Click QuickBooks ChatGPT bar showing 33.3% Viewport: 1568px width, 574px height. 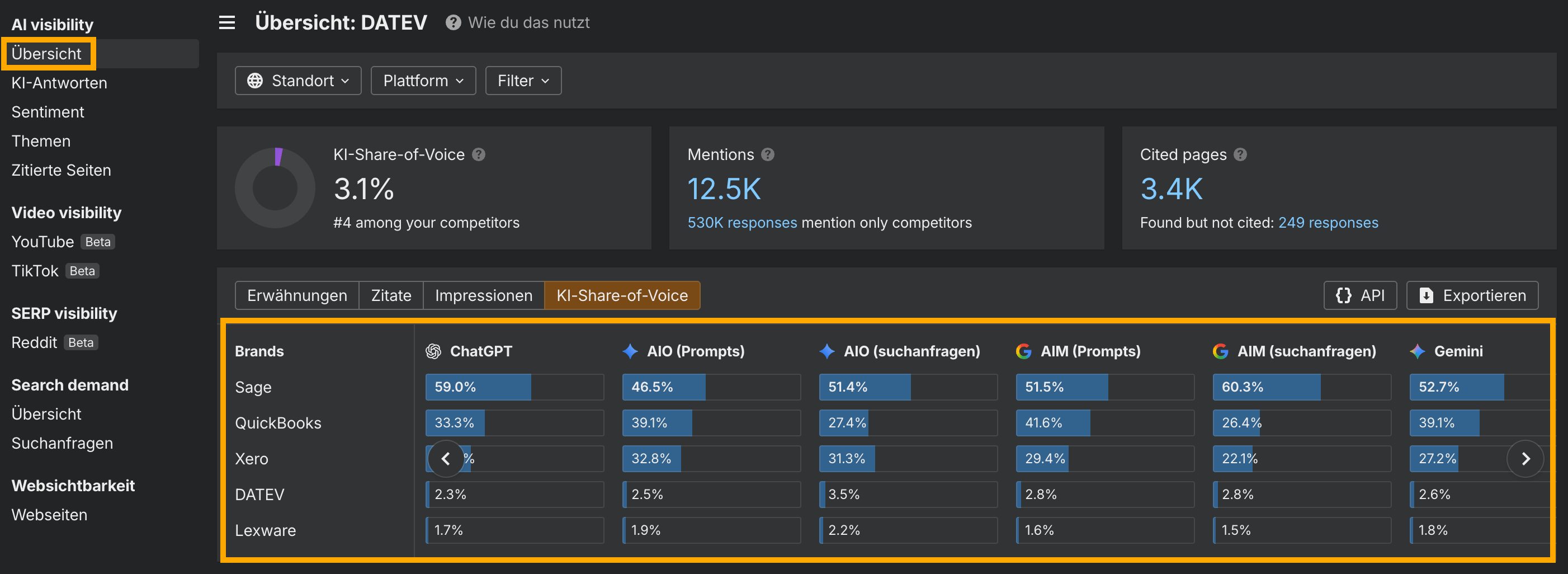tap(515, 423)
